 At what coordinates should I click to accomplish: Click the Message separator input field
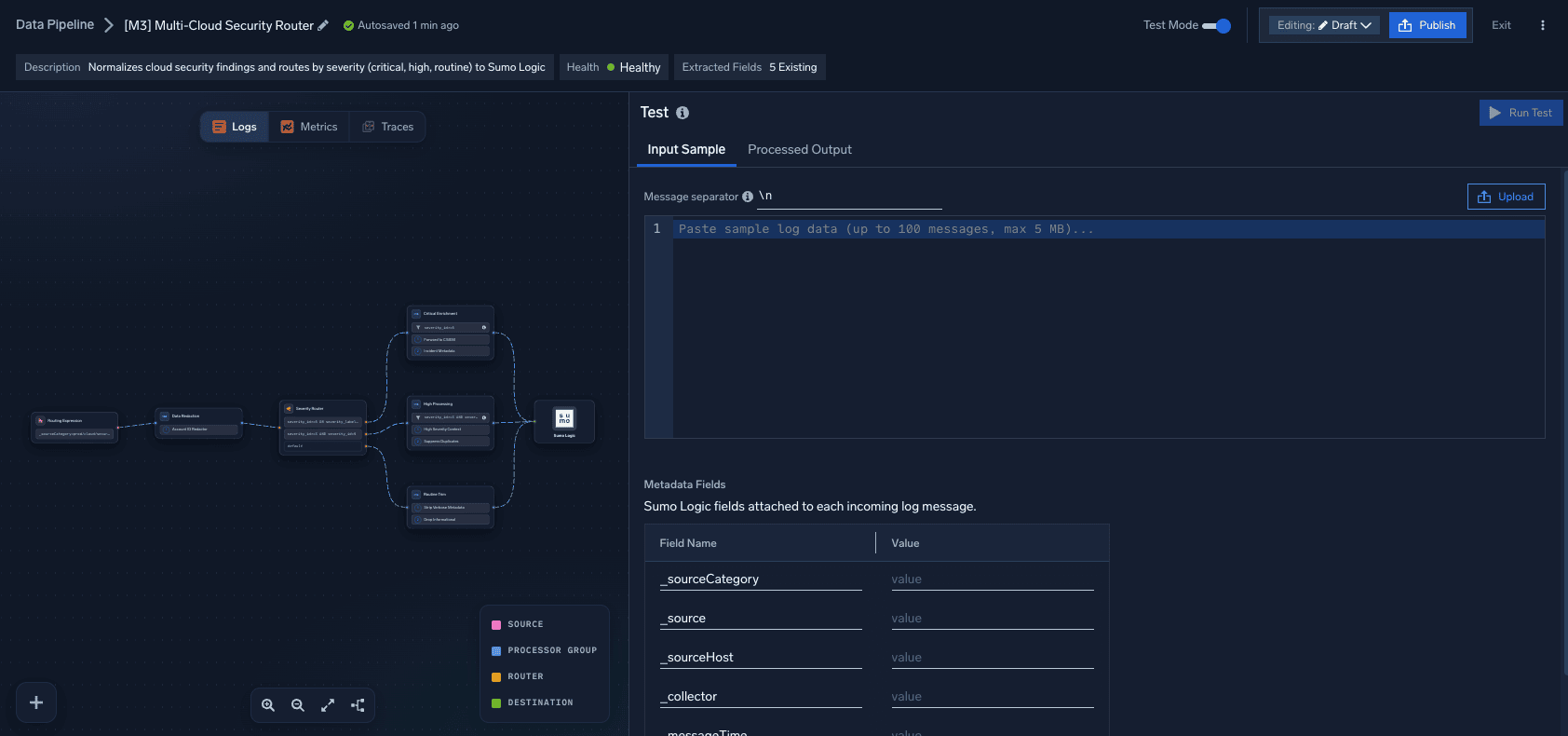point(849,197)
